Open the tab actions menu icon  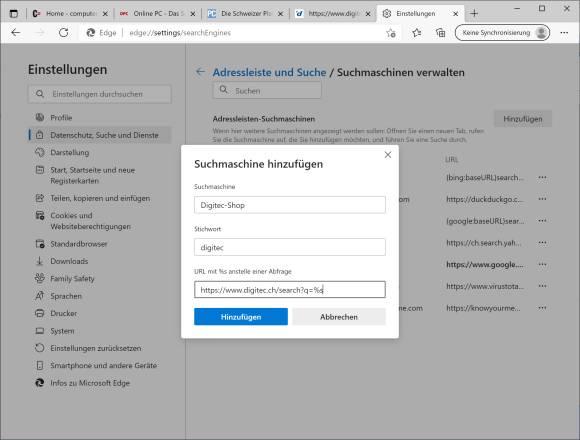point(14,14)
